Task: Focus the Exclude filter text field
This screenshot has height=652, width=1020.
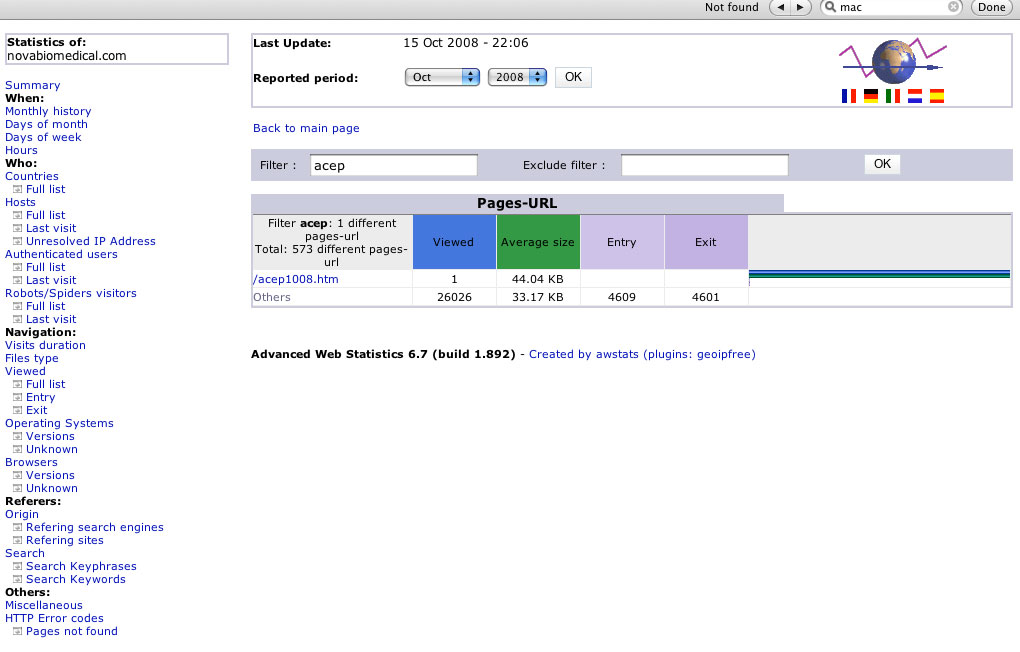Action: [704, 165]
